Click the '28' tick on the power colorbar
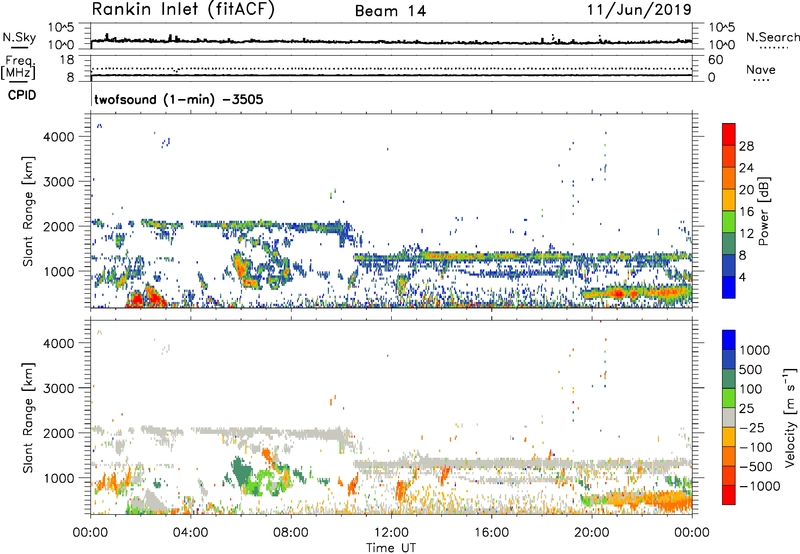Screen dimensions: 800x554 746,146
